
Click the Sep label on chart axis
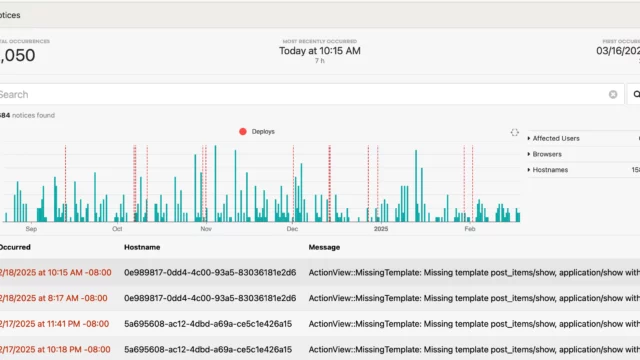pos(31,229)
